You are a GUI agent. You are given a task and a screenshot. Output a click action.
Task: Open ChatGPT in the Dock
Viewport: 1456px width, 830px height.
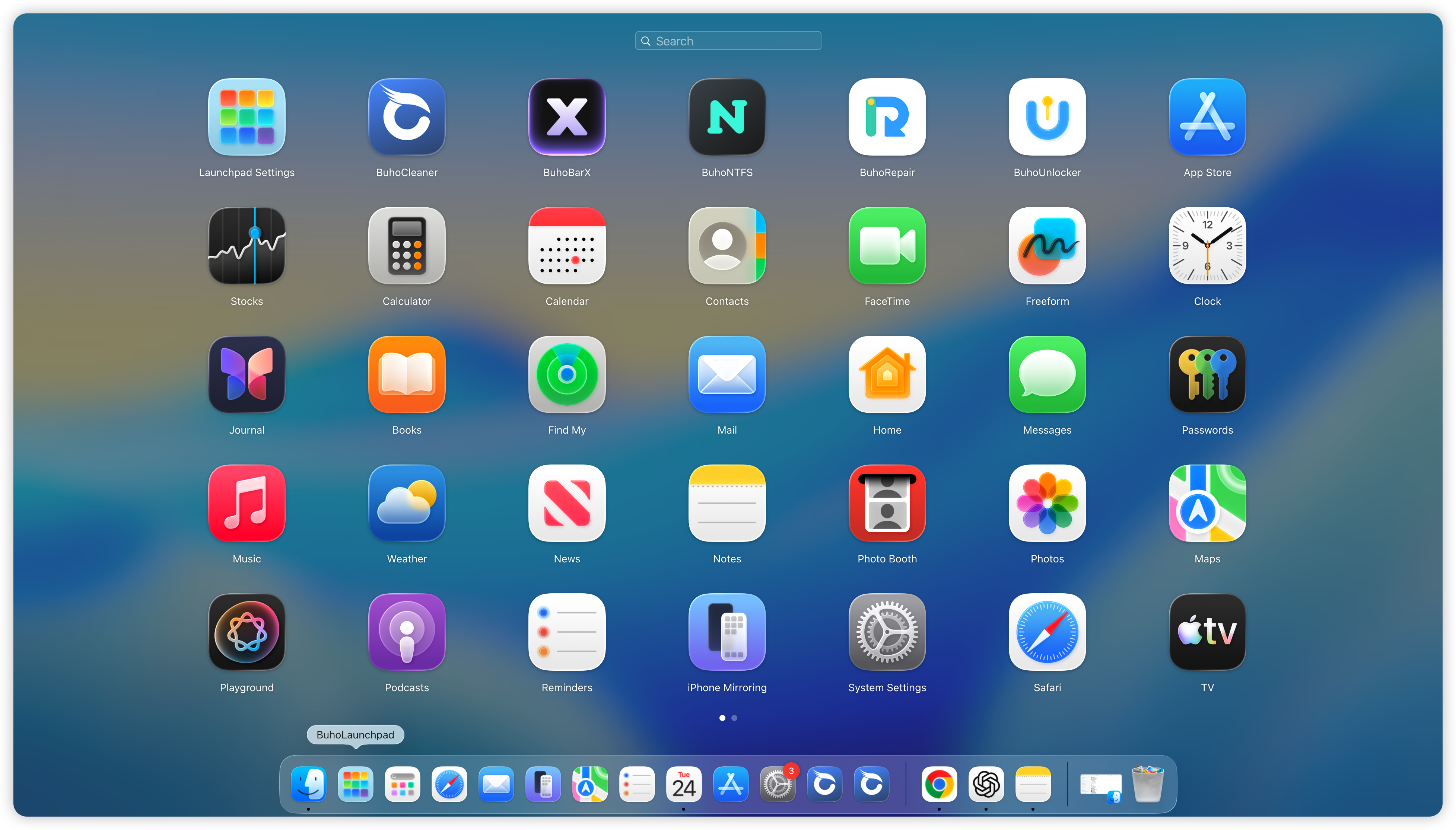click(x=986, y=785)
